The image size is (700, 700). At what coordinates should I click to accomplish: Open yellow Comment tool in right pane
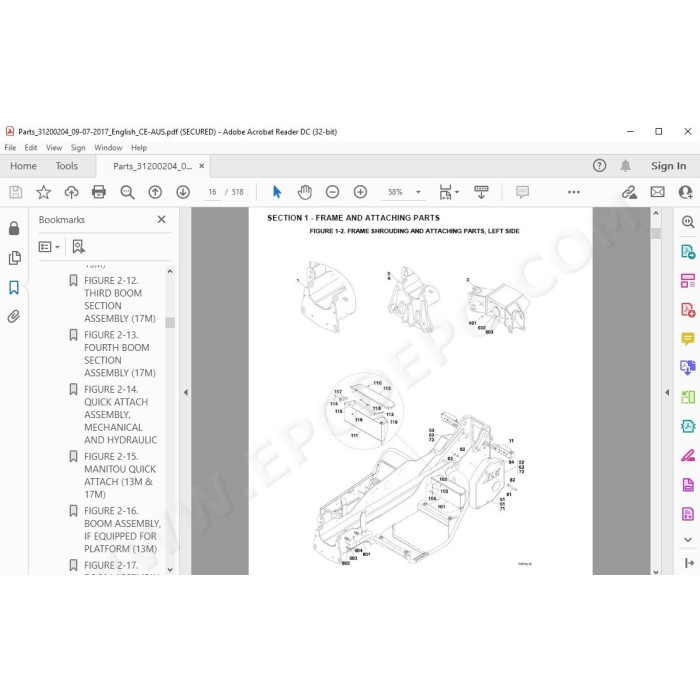click(688, 339)
